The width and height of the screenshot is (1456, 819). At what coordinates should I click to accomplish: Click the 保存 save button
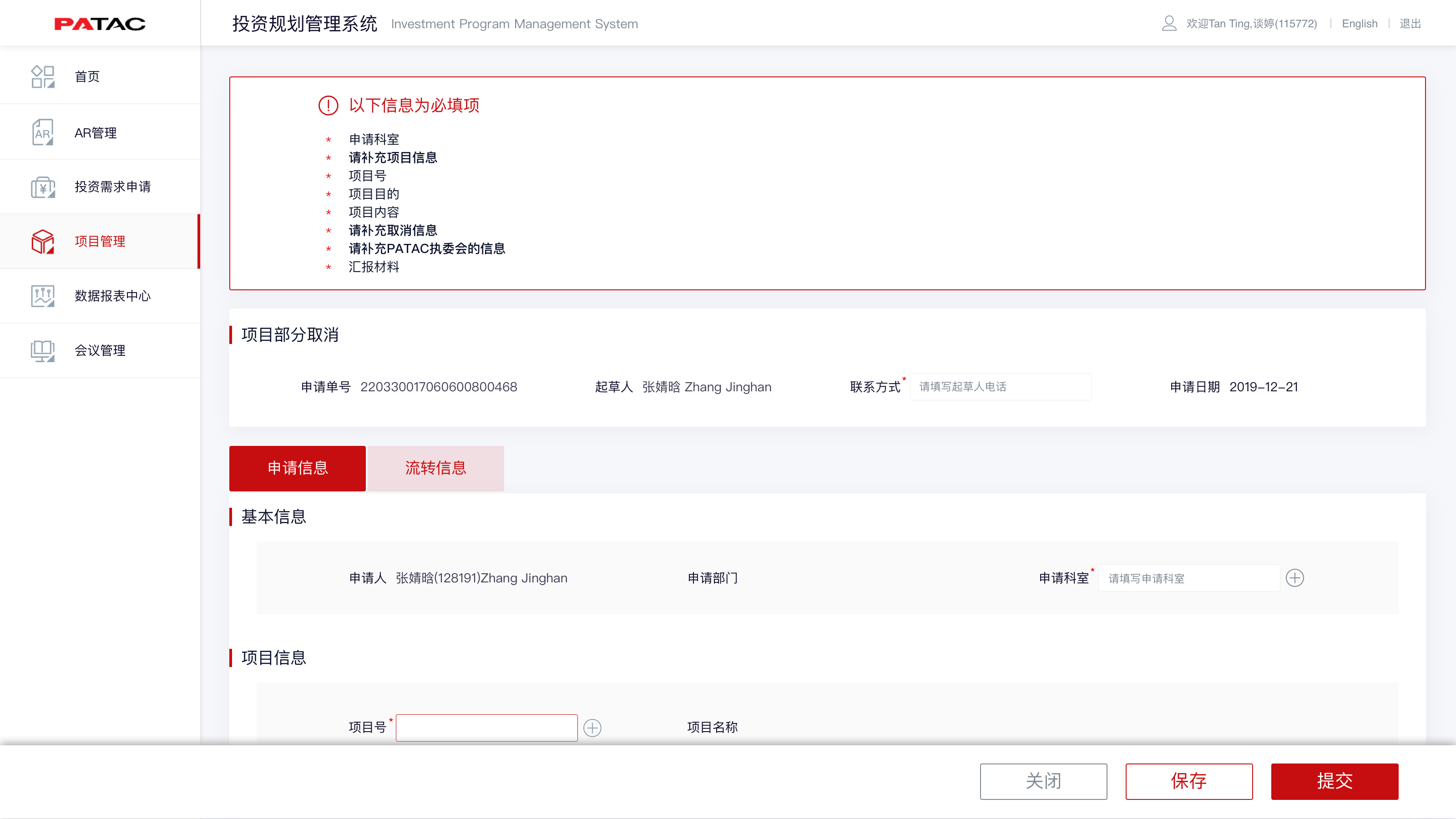coord(1189,782)
